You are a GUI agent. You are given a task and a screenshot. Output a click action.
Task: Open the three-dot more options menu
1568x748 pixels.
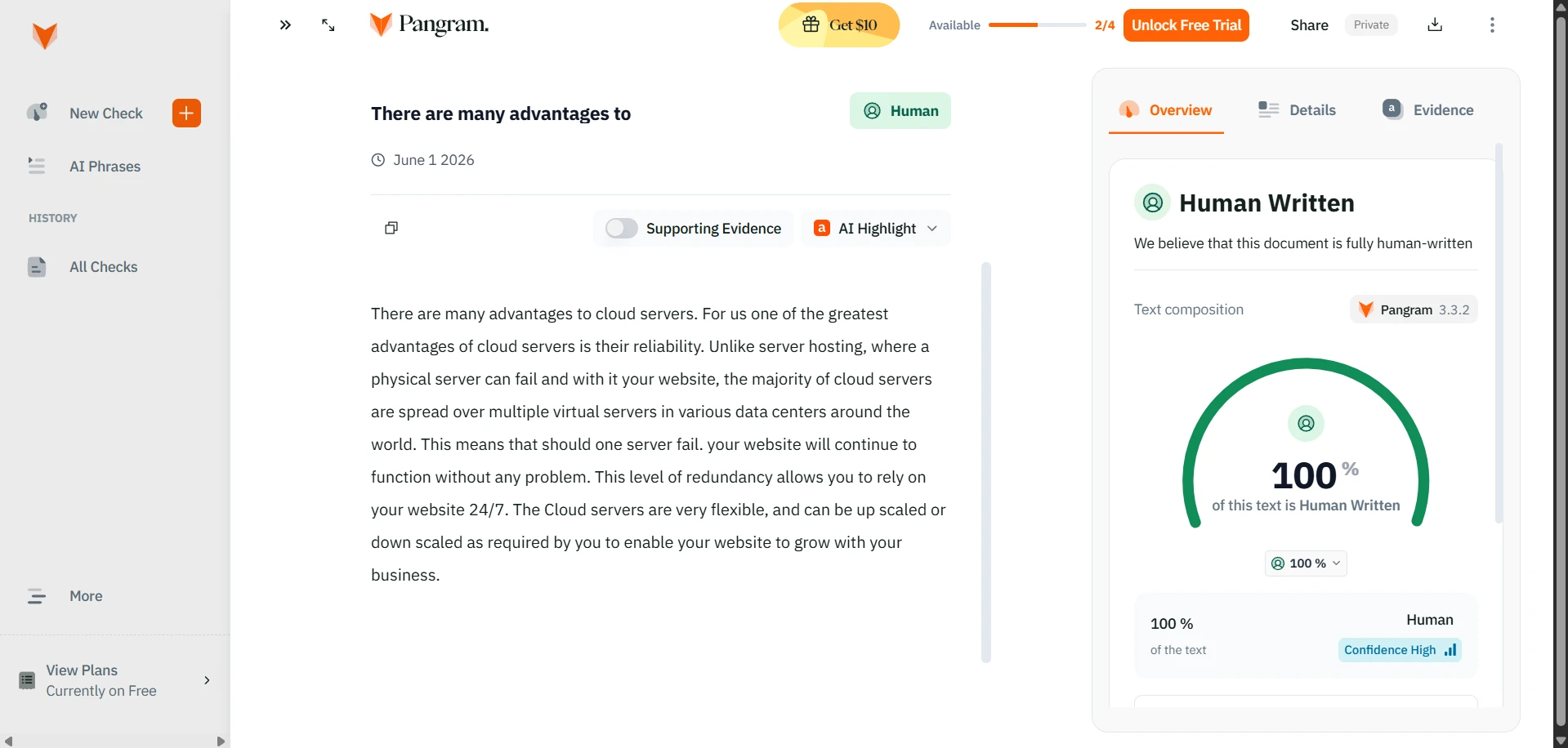[1492, 25]
